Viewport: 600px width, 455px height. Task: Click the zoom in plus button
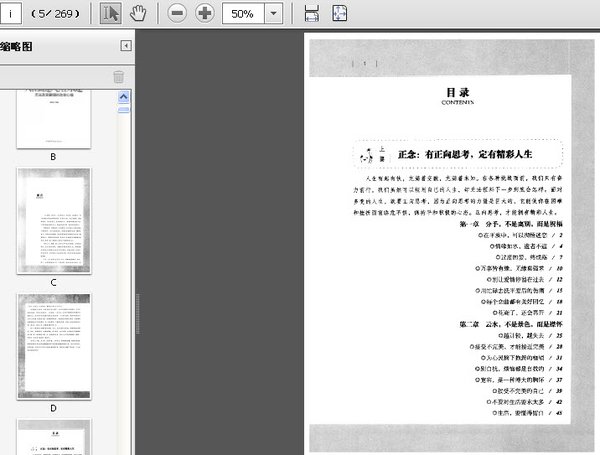point(204,14)
